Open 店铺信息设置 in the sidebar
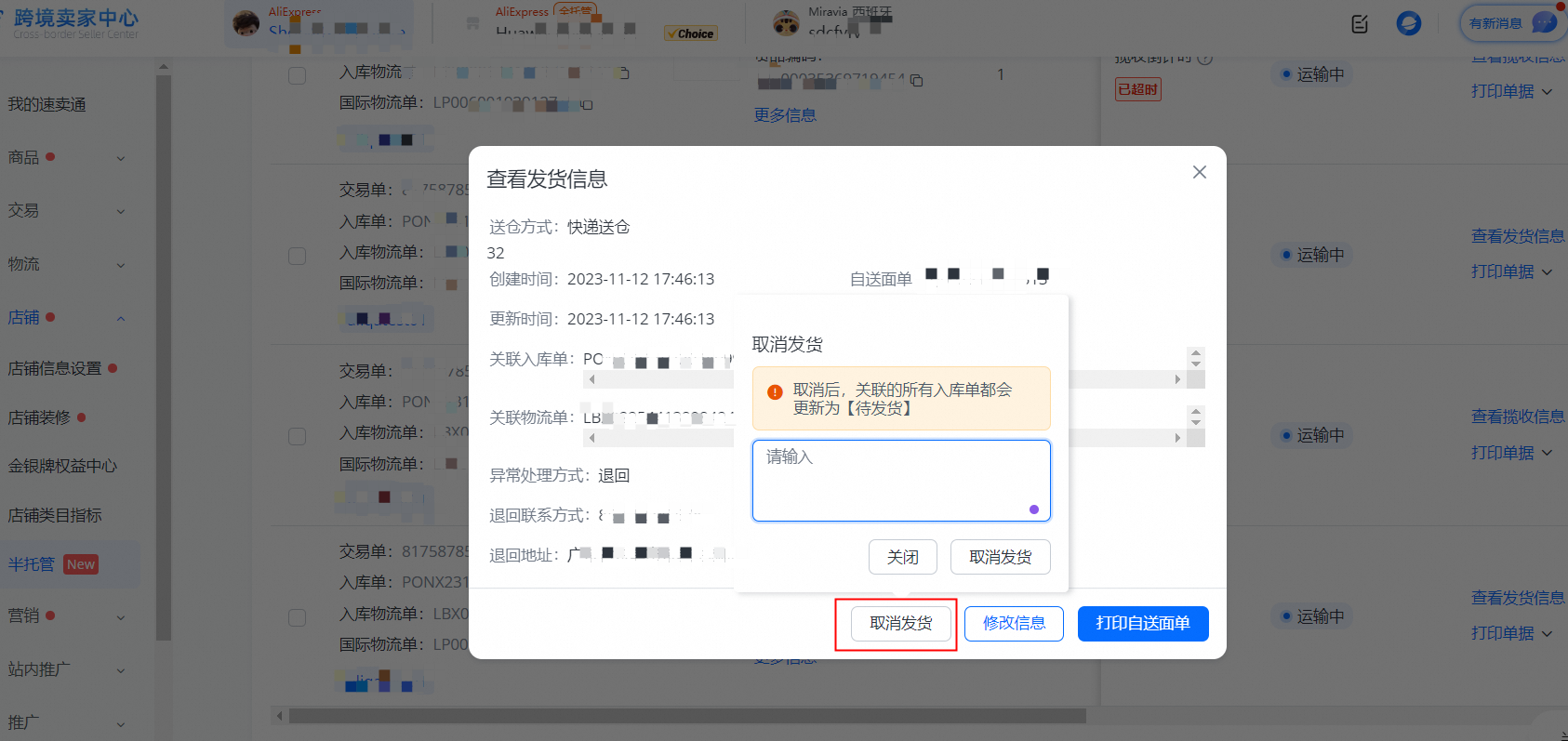Screen dimensions: 1568x741 point(56,368)
